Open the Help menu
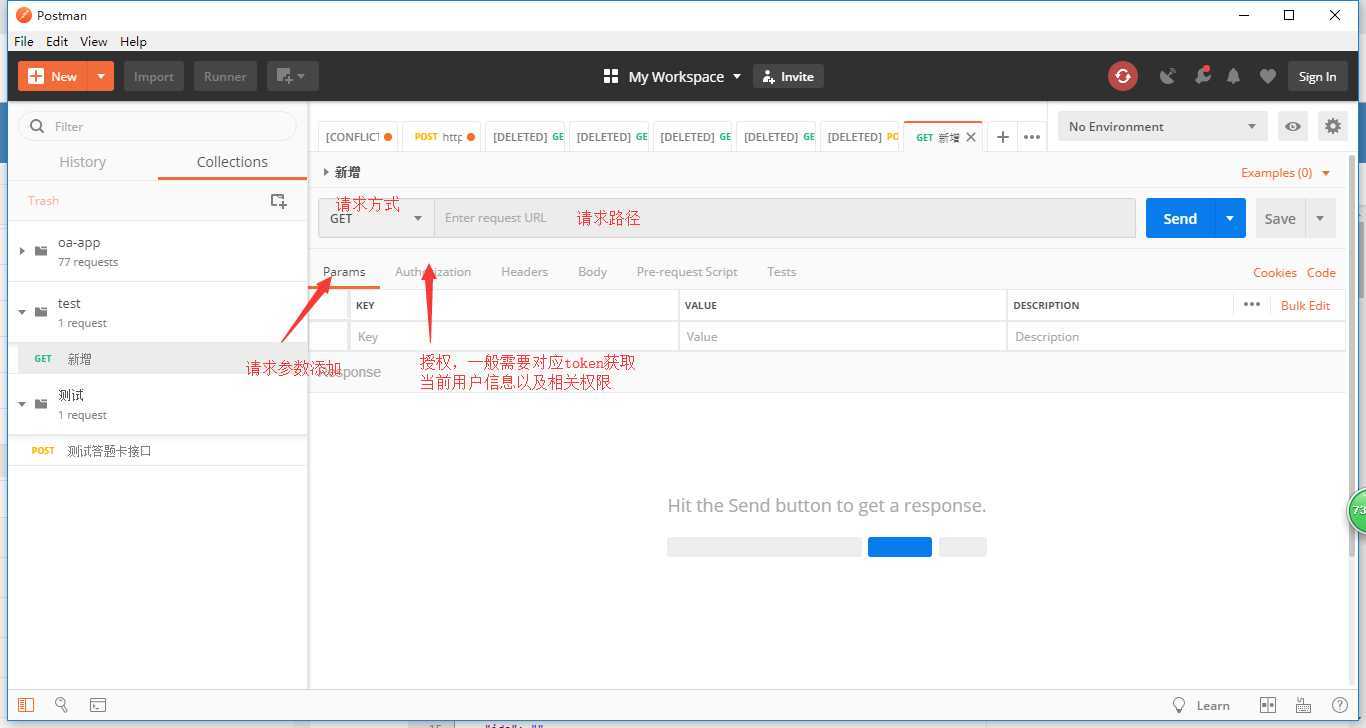This screenshot has height=728, width=1366. 133,41
